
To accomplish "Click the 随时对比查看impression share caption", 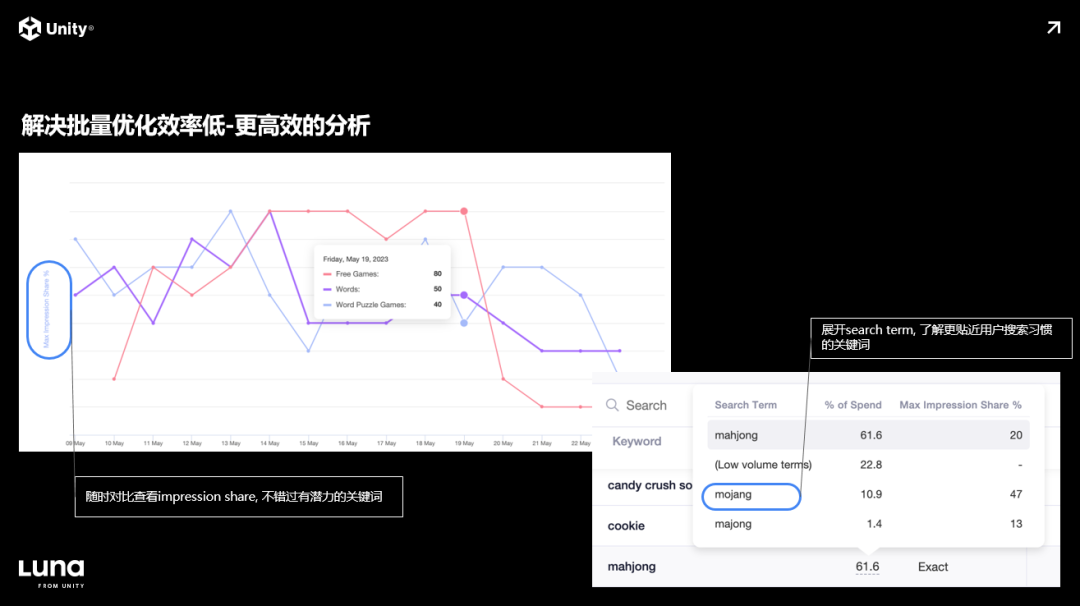I will click(238, 497).
